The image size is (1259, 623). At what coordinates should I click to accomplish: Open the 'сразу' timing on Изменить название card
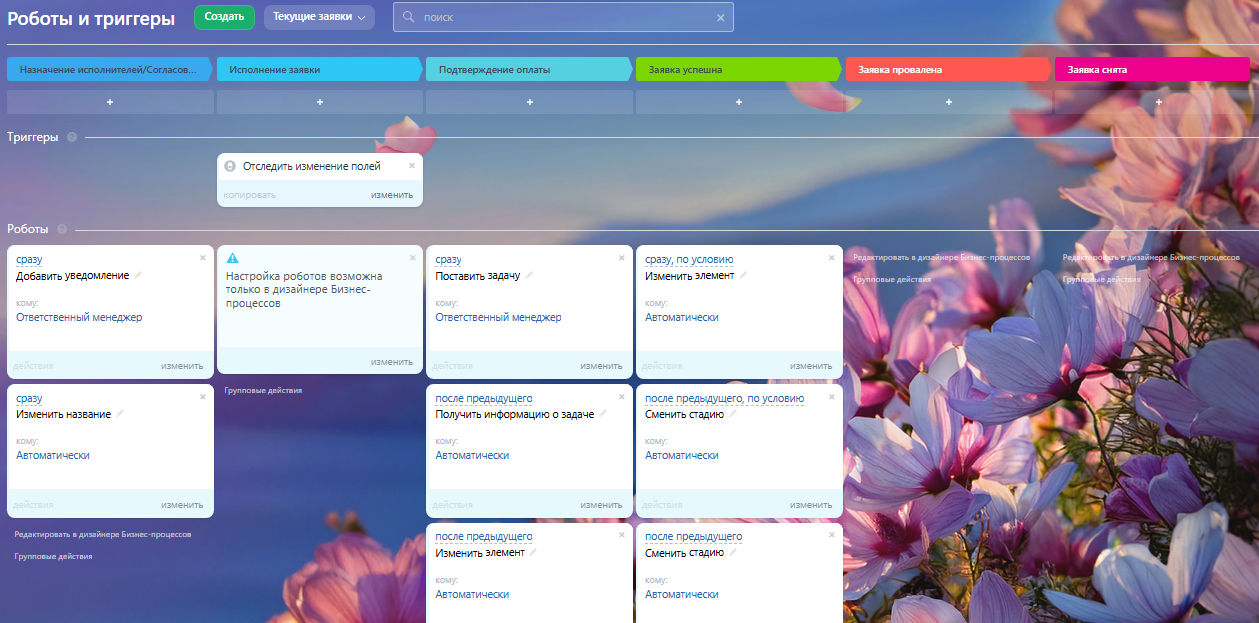coord(29,398)
